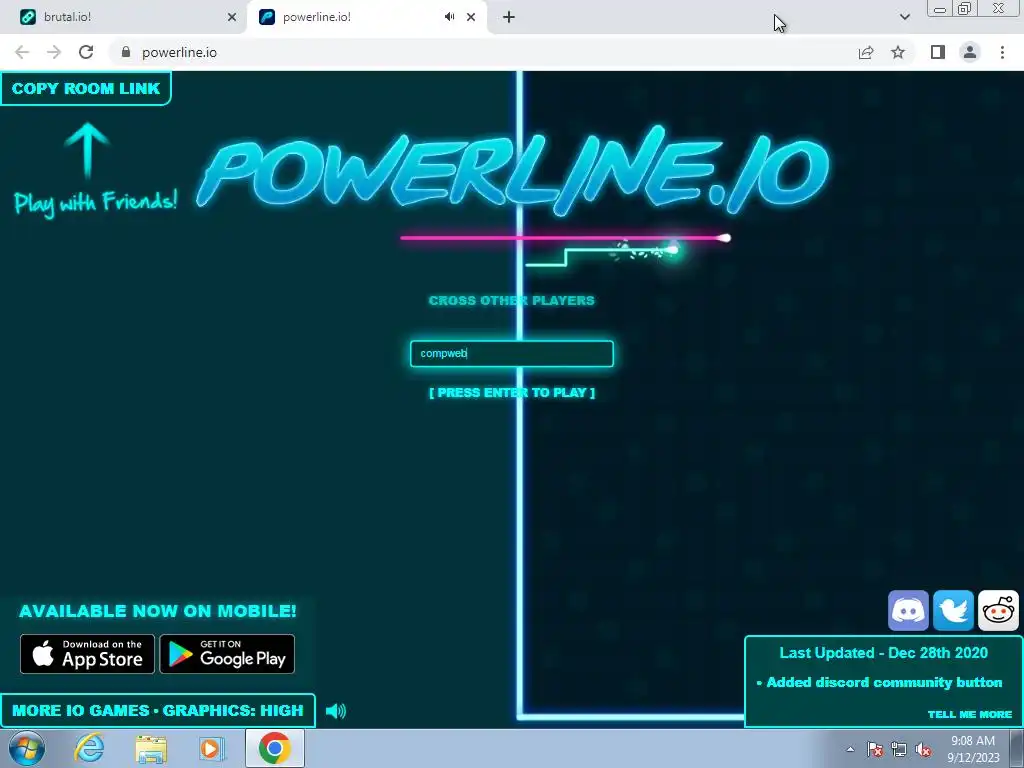Open Action Center flag icon
The image size is (1024, 768).
tap(875, 749)
